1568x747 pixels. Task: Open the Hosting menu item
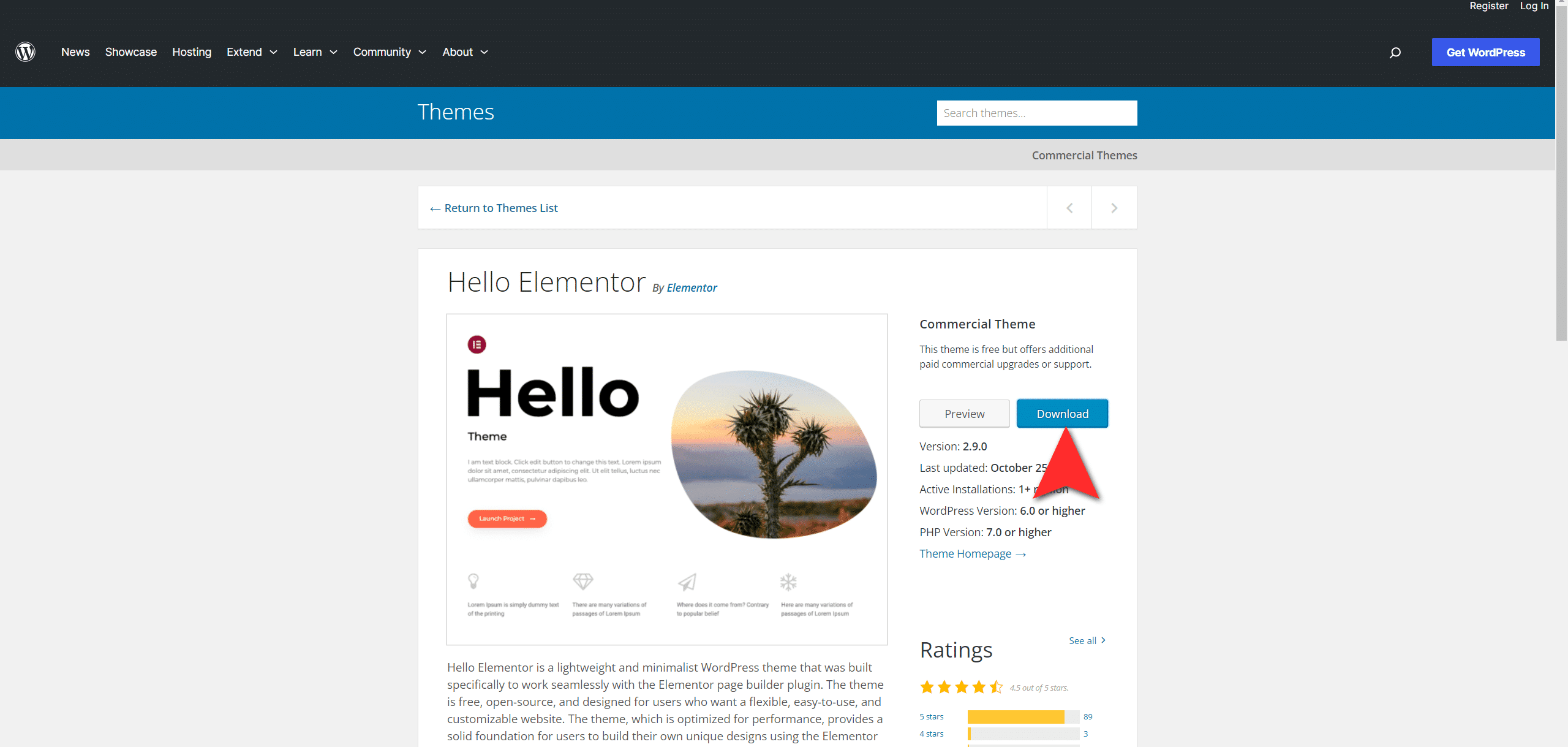[192, 52]
